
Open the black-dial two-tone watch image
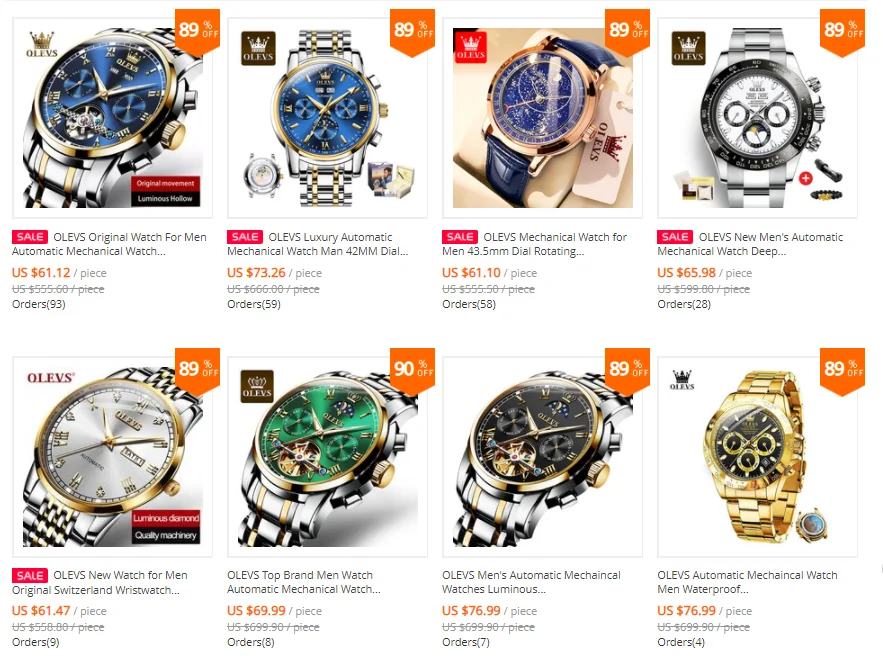tap(543, 457)
